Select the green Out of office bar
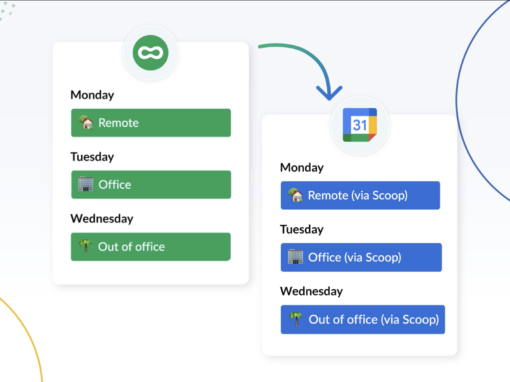Screen dimensions: 510x382 pyautogui.click(x=151, y=247)
